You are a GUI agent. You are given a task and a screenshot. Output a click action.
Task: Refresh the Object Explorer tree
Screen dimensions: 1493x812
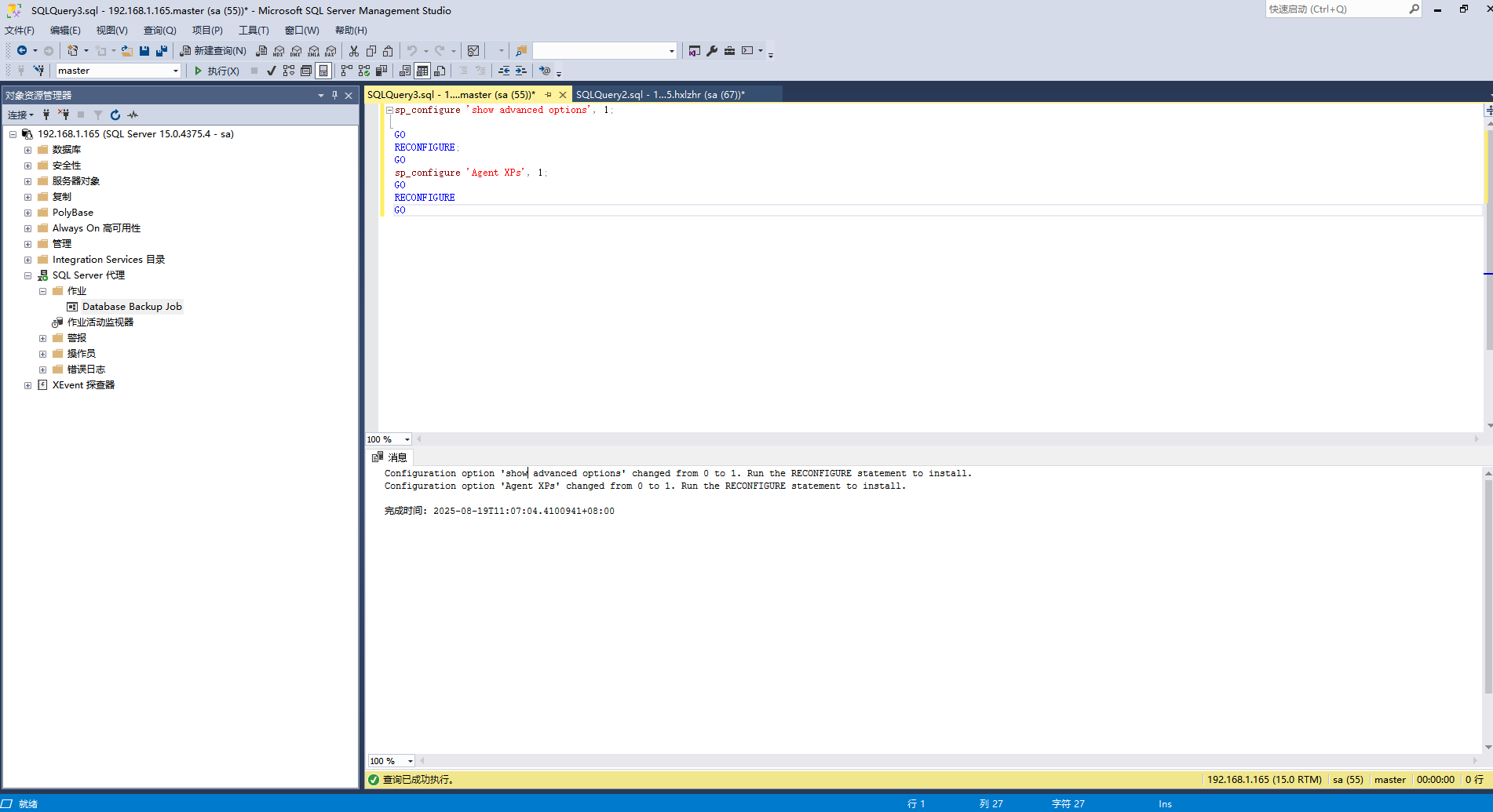(115, 115)
